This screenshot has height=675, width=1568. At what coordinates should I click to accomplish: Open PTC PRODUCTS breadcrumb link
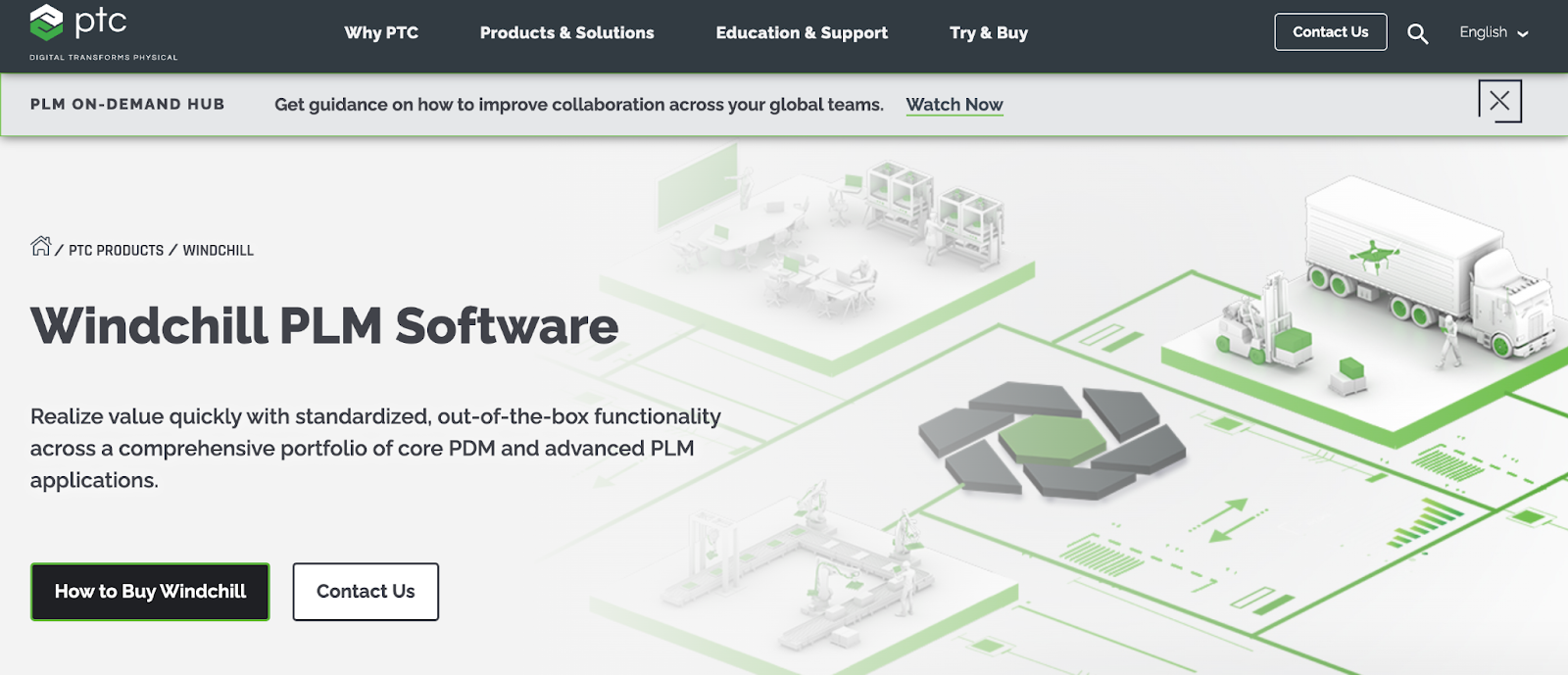(116, 251)
